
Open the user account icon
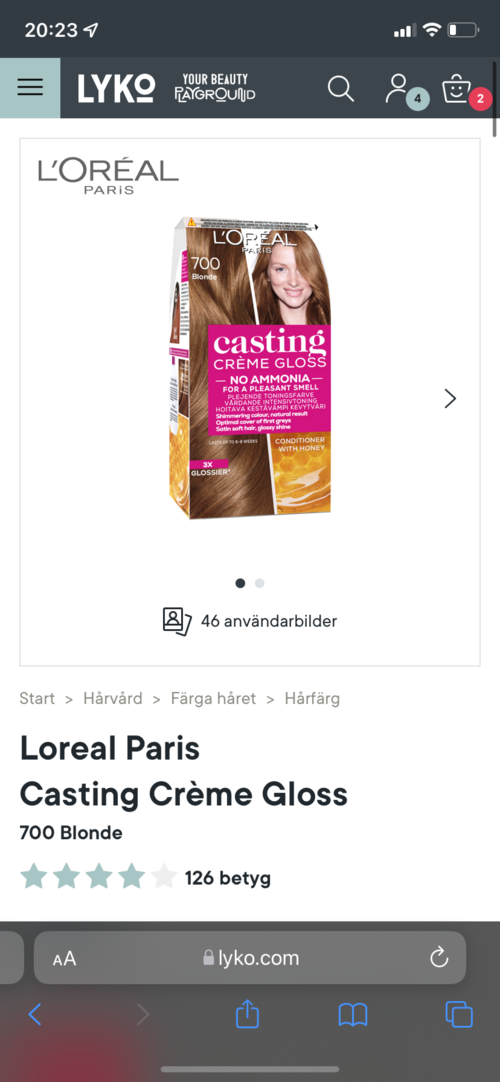(398, 88)
